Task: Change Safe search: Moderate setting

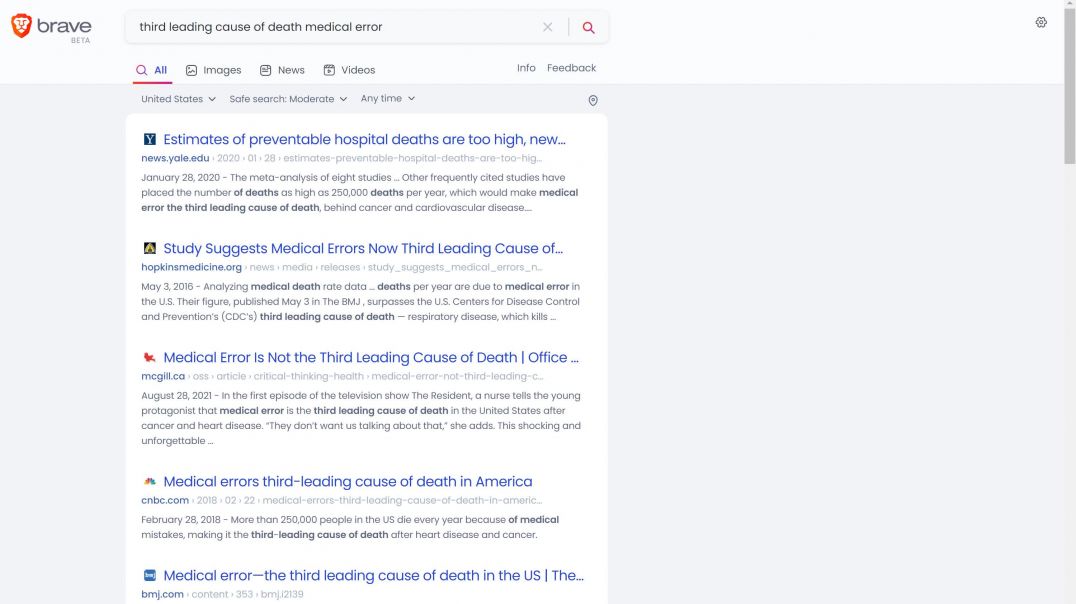Action: [287, 99]
